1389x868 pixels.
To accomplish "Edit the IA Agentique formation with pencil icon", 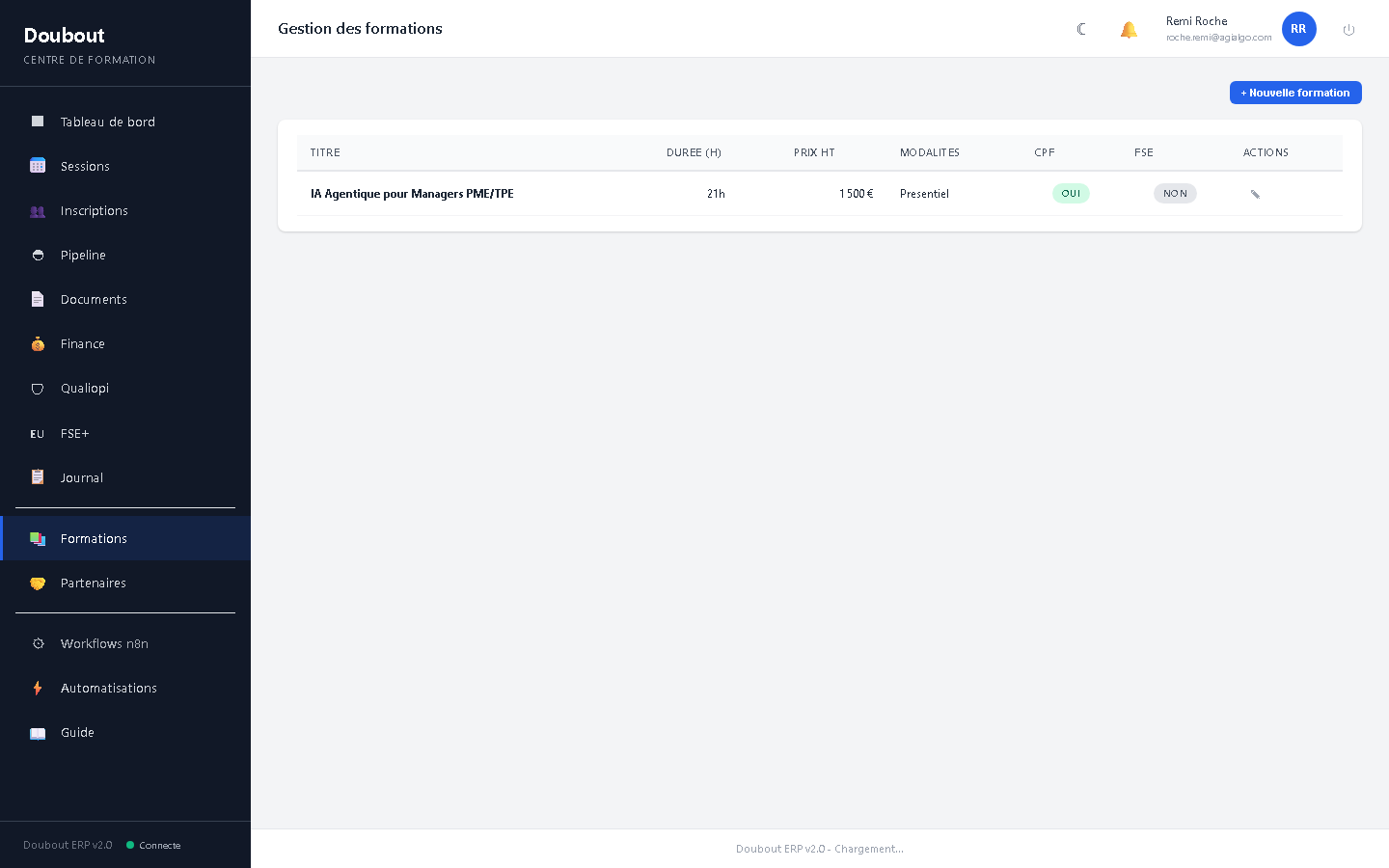I will (1255, 194).
